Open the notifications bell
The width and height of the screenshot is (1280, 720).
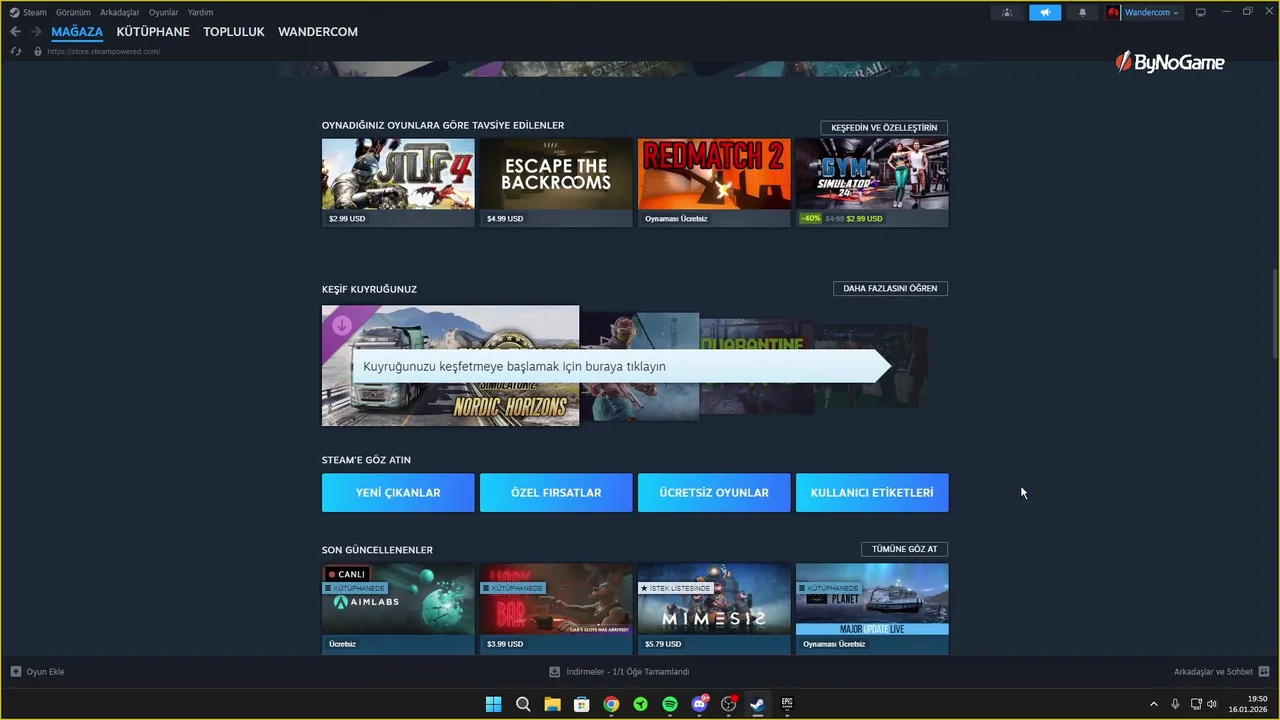1082,13
